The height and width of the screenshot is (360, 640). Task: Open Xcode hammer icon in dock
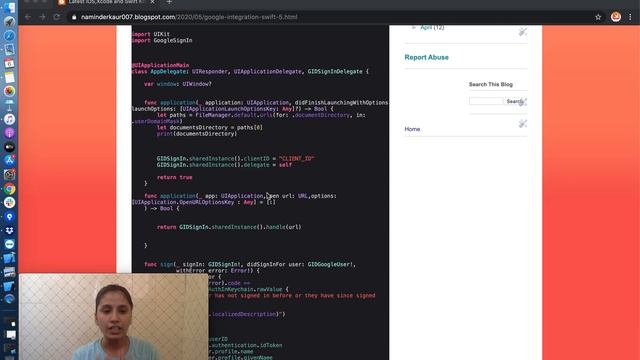9,258
